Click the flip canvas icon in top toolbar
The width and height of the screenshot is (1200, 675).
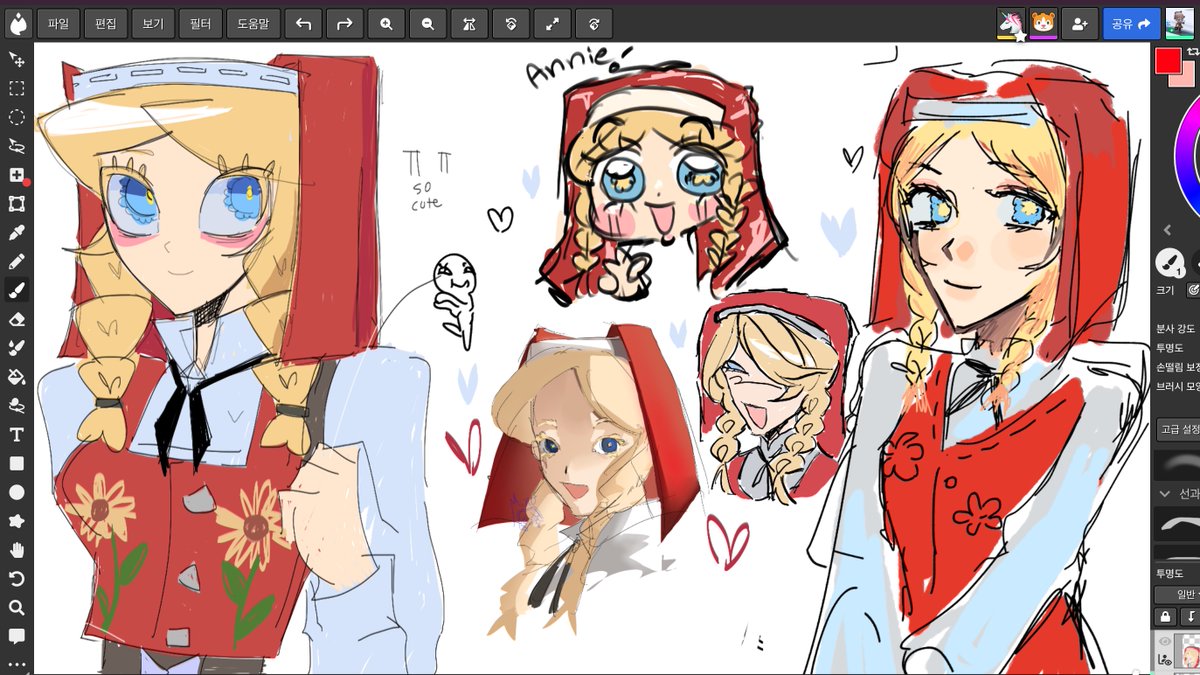click(x=469, y=24)
